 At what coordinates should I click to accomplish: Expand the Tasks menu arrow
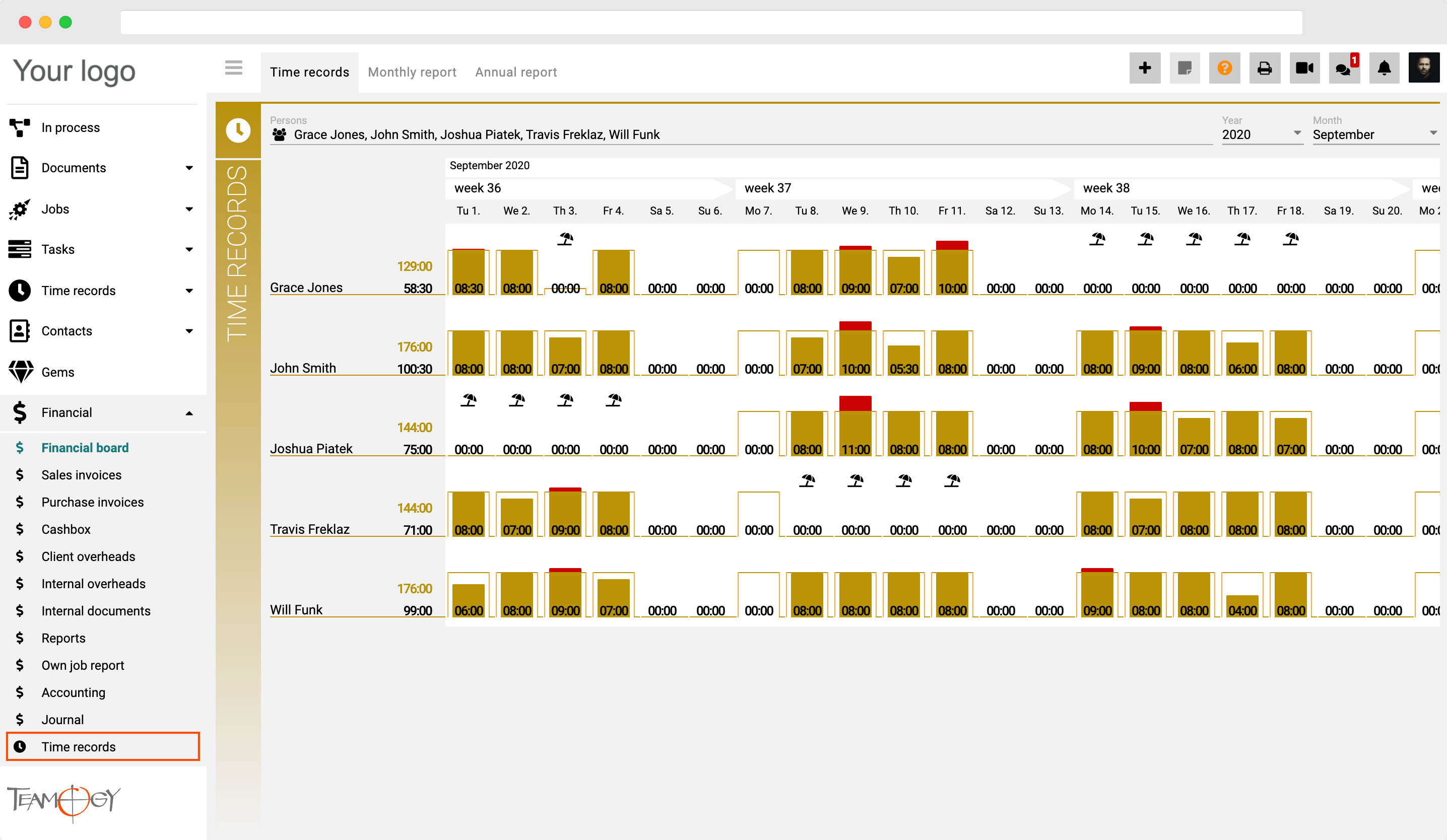[189, 250]
